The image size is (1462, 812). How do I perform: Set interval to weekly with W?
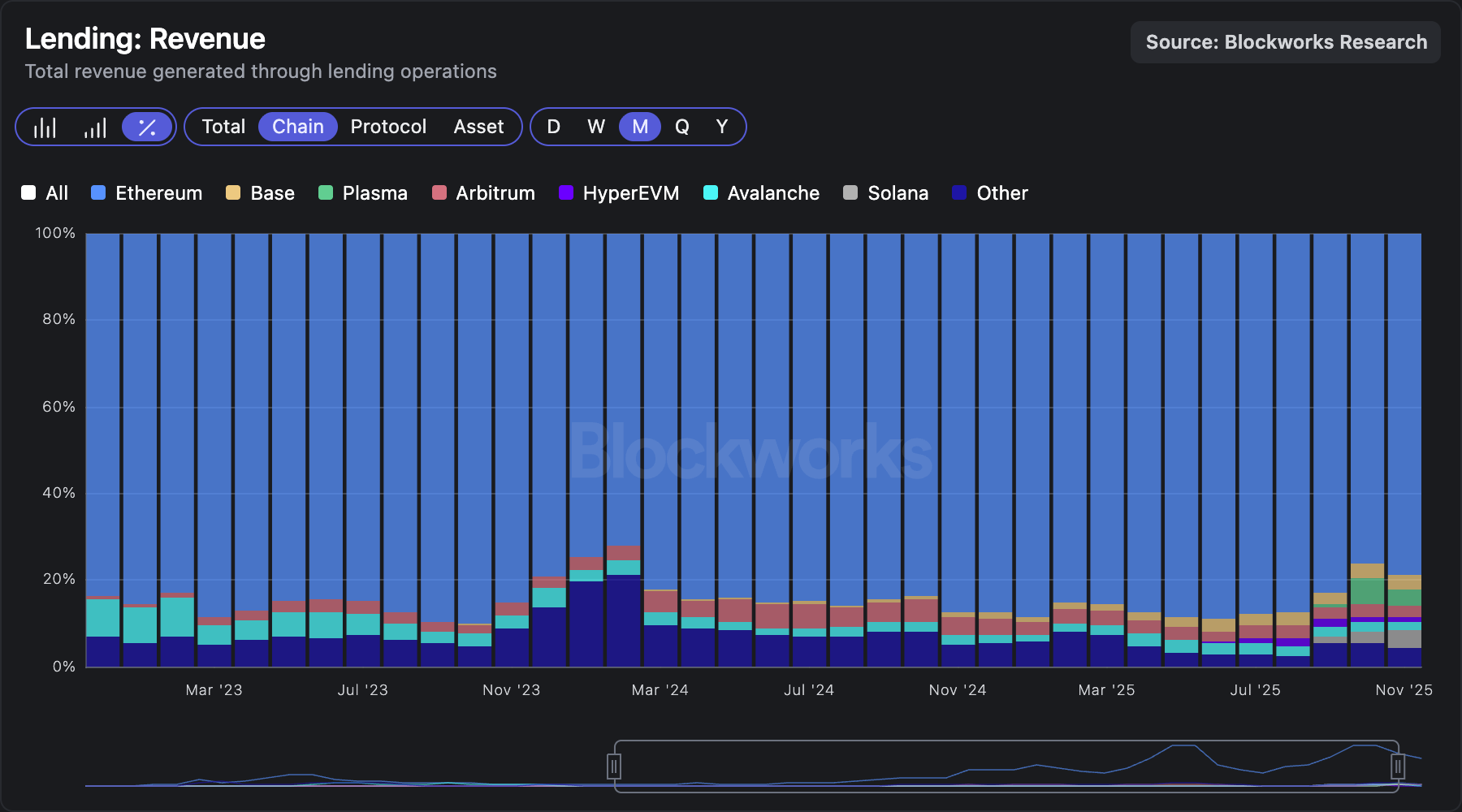pyautogui.click(x=596, y=127)
